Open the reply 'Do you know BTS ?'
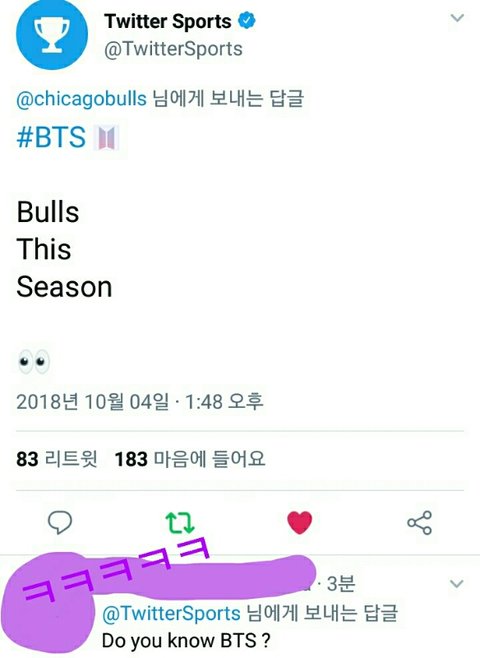 click(186, 640)
